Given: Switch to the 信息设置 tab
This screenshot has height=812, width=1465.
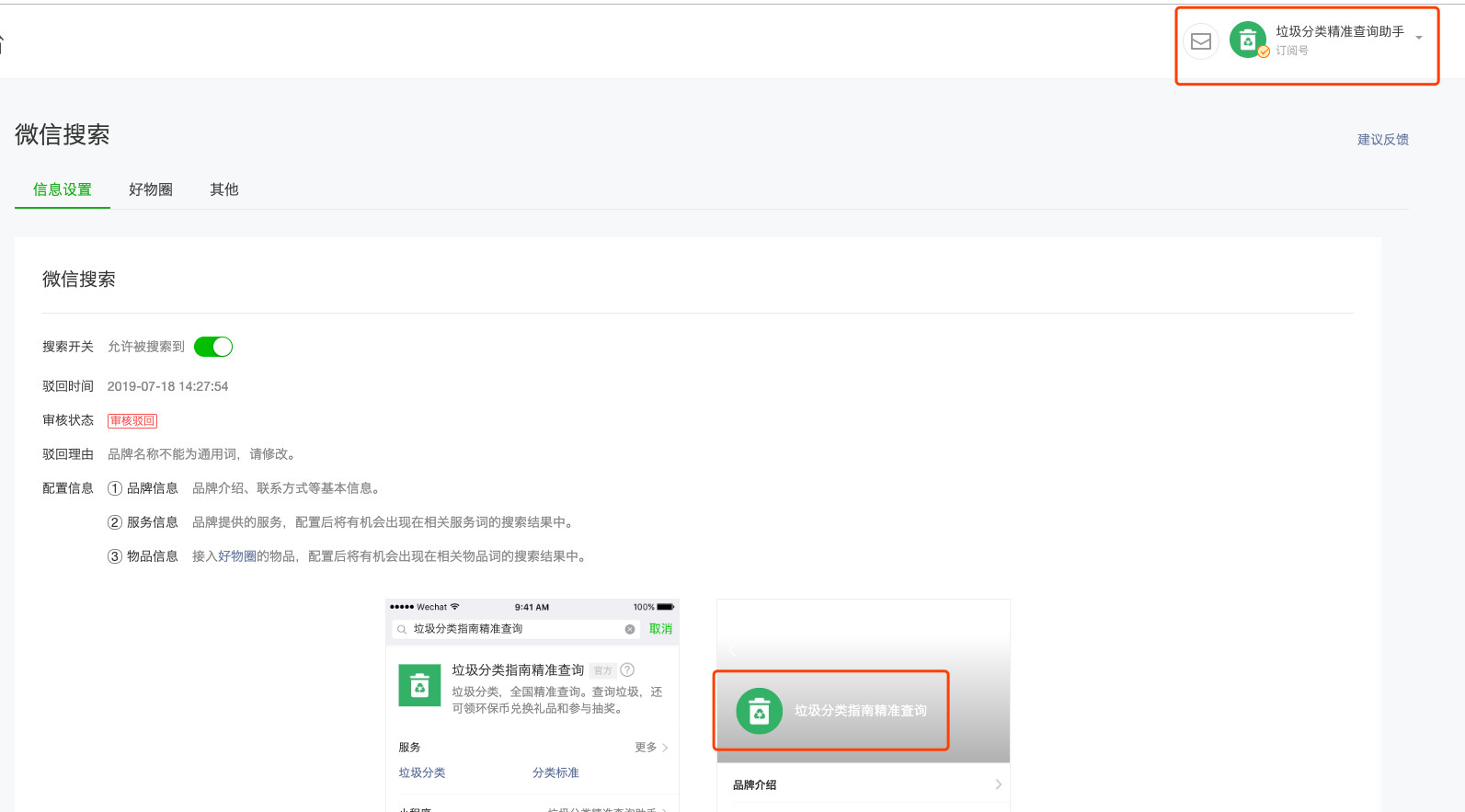Looking at the screenshot, I should (x=63, y=189).
